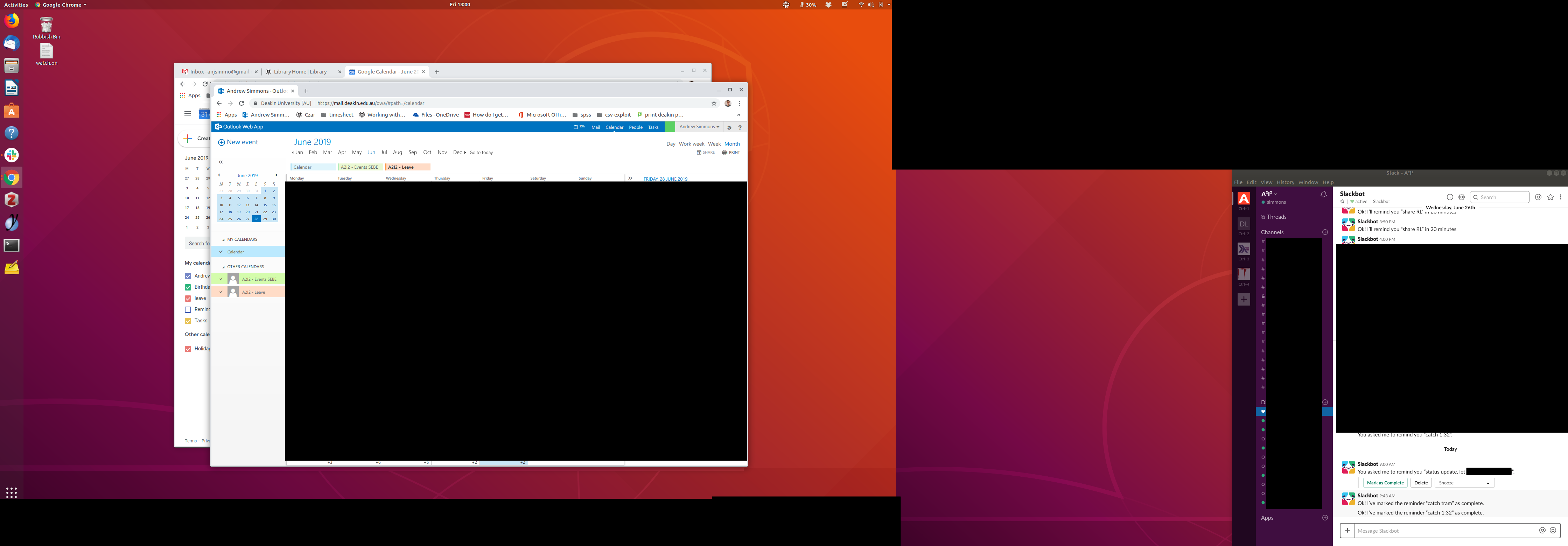Open the Andrew Simmons account dropdown
1568x546 pixels.
pyautogui.click(x=699, y=127)
